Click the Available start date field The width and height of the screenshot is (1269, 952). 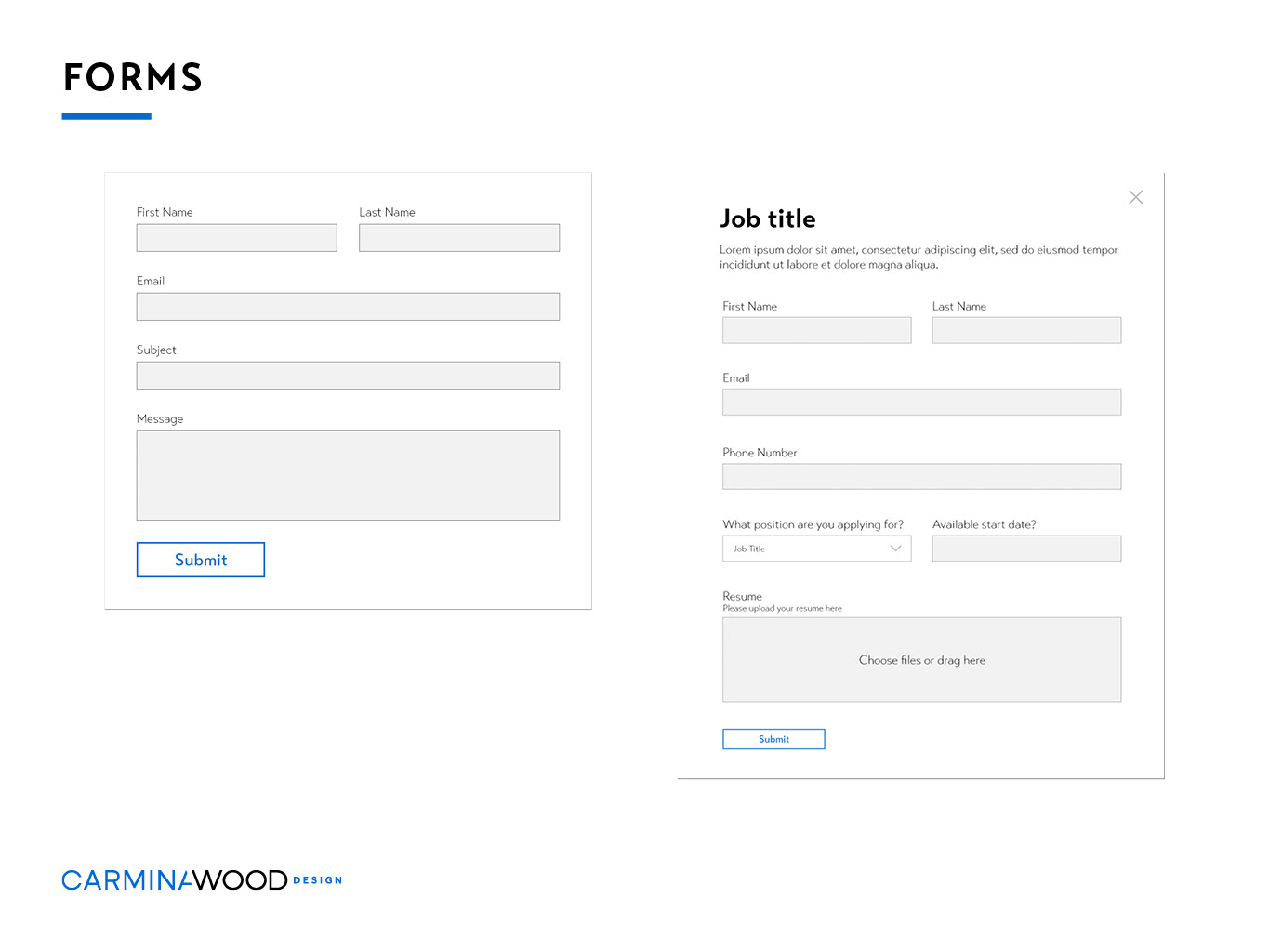pos(1026,549)
